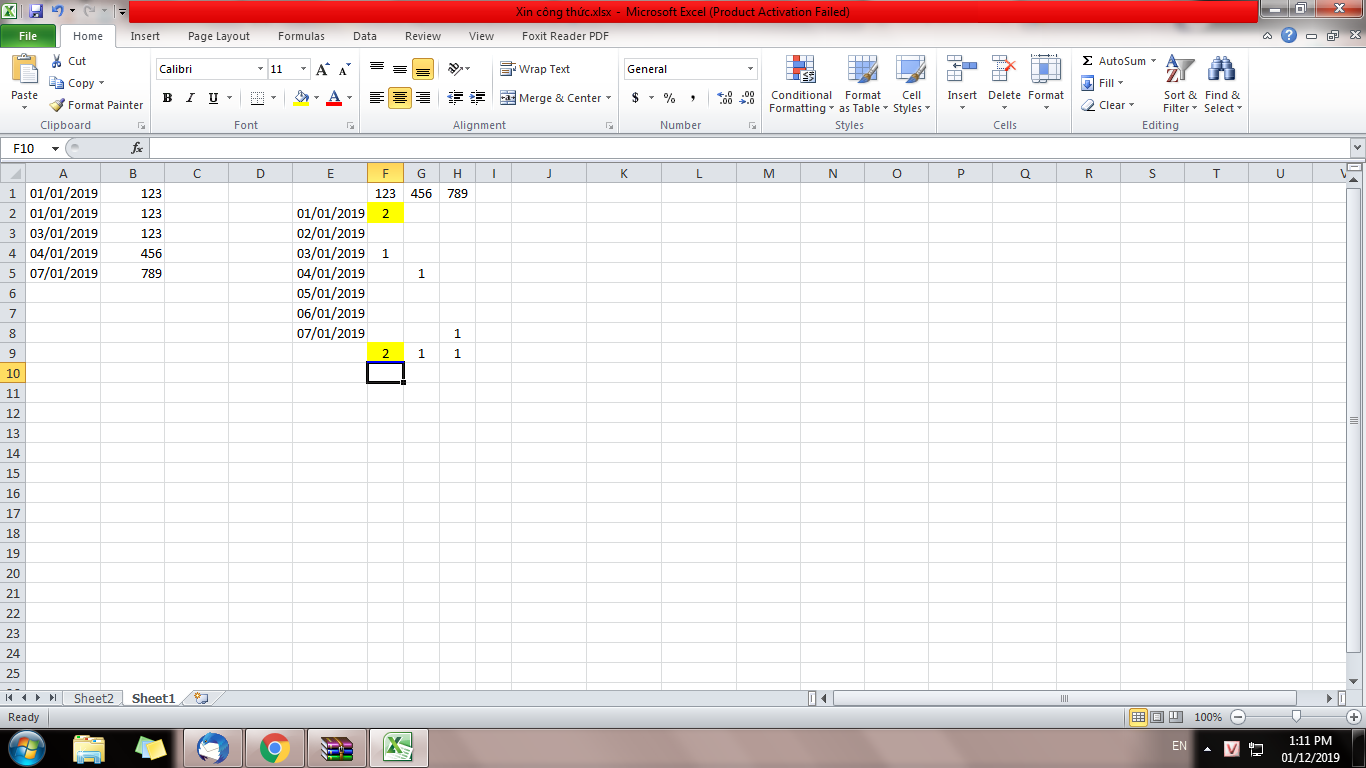The height and width of the screenshot is (768, 1366).
Task: Click the Insert Function fx icon
Action: coord(137,148)
